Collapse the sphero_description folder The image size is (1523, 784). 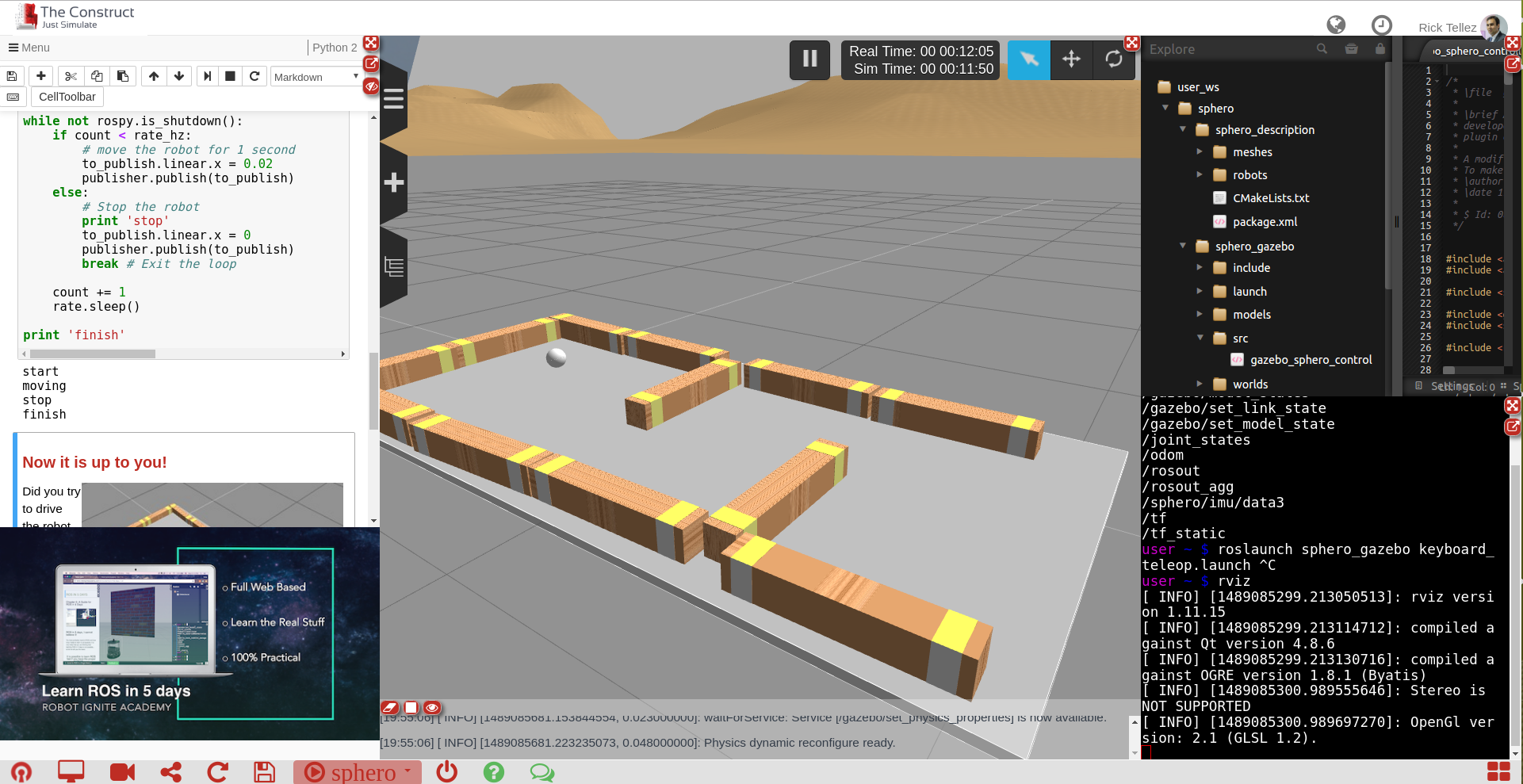[1183, 129]
